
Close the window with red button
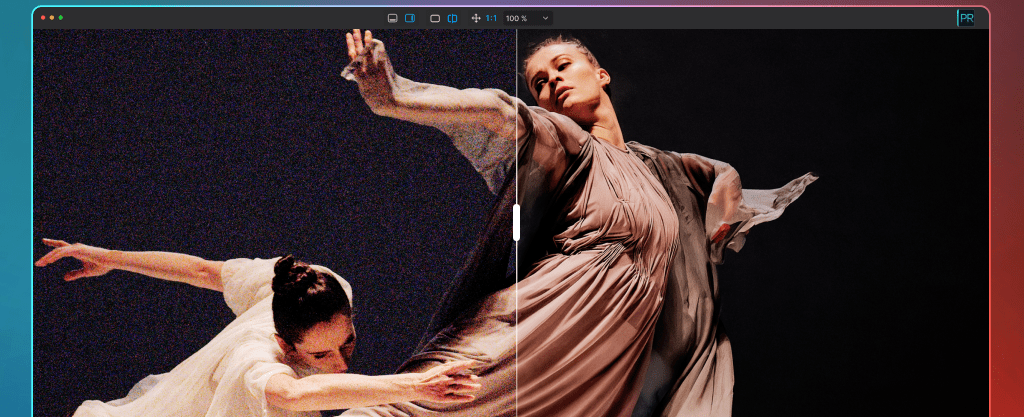(x=44, y=18)
